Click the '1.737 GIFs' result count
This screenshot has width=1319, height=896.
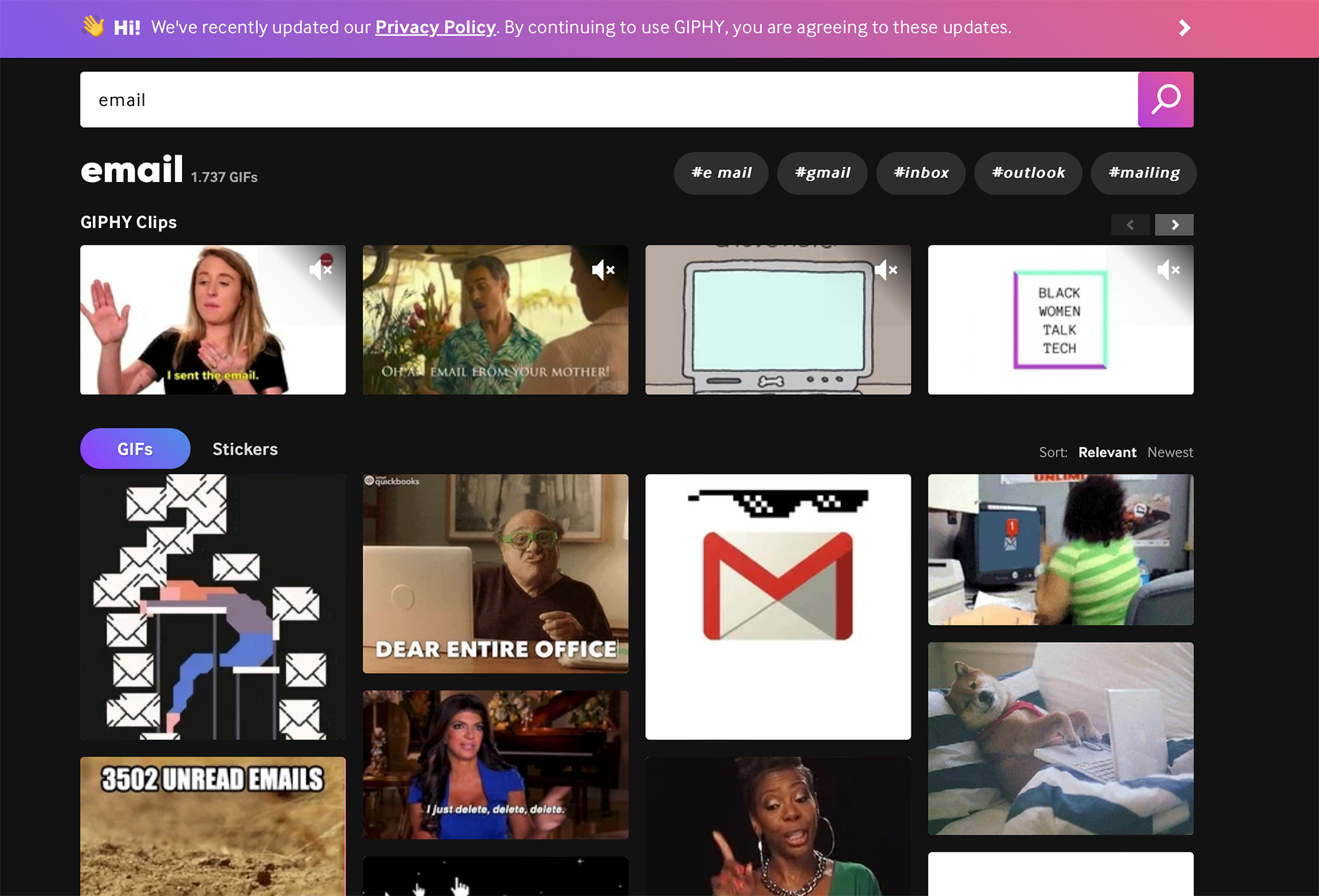[224, 177]
